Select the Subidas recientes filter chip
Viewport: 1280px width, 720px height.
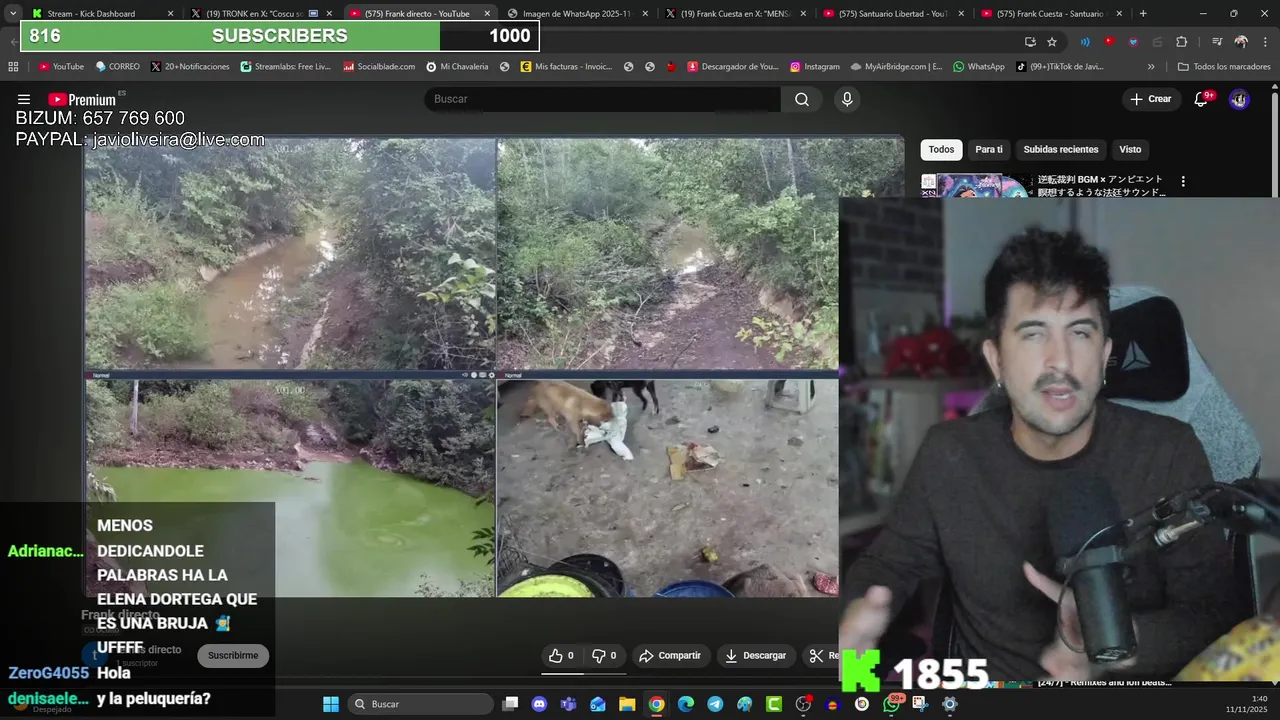pos(1061,150)
